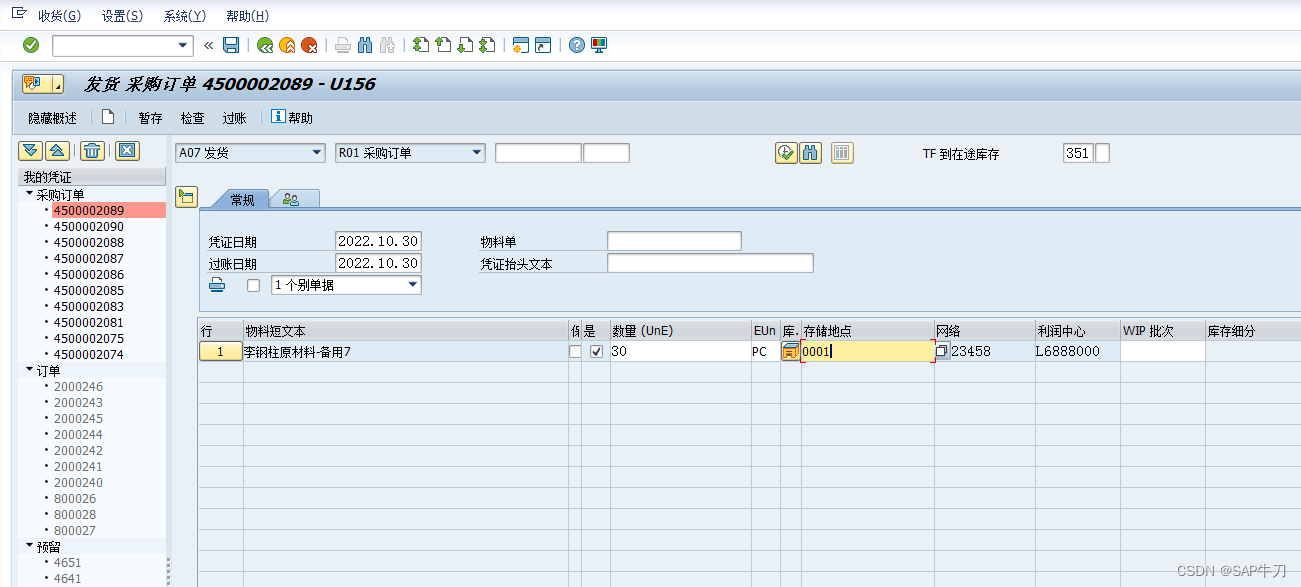Select purchase order 4500002090 in tree
Viewport: 1301px width, 587px height.
pos(89,226)
